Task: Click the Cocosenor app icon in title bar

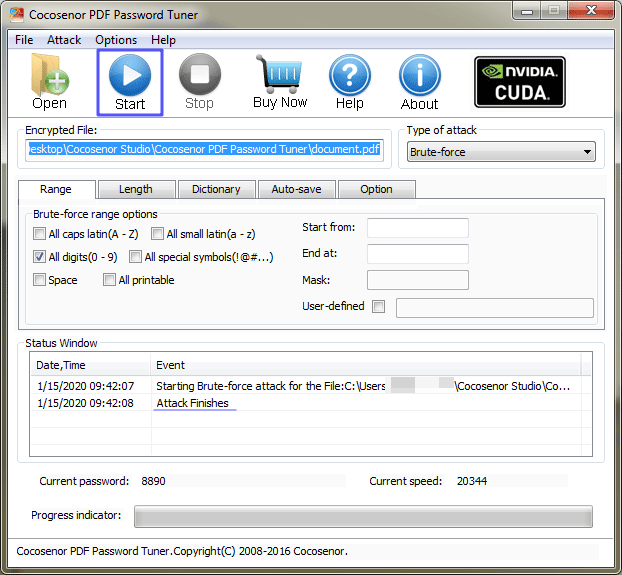Action: (16, 15)
